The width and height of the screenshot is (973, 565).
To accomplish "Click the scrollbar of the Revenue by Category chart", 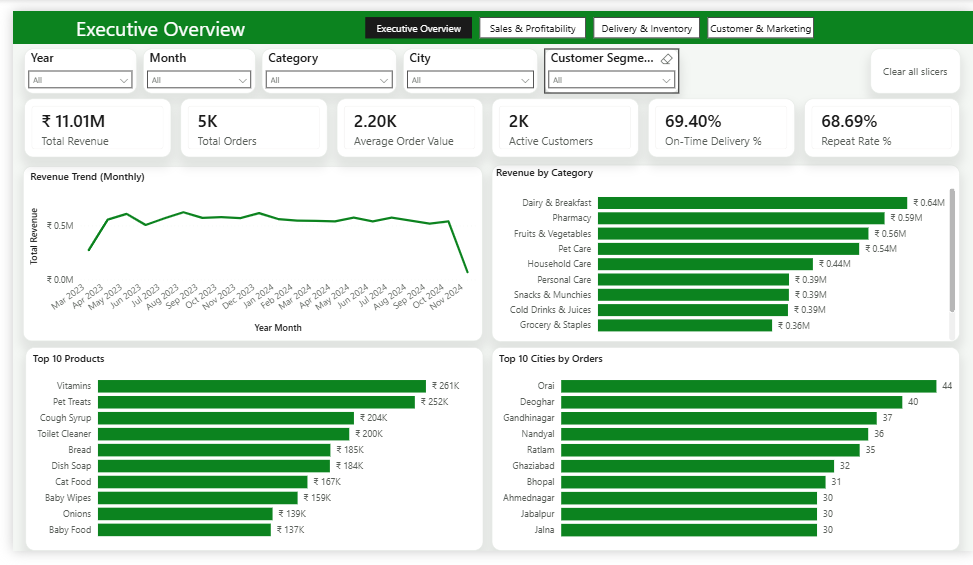I will tap(952, 251).
